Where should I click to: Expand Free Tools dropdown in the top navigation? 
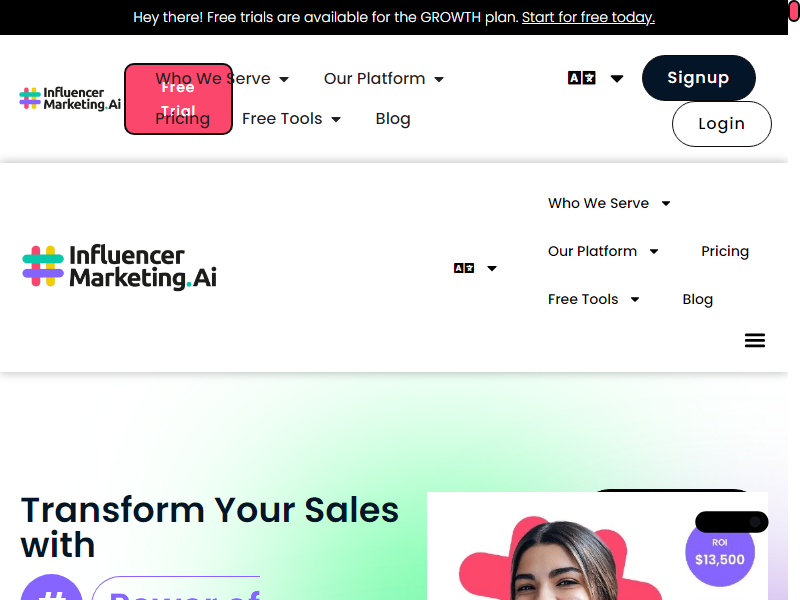(x=291, y=119)
